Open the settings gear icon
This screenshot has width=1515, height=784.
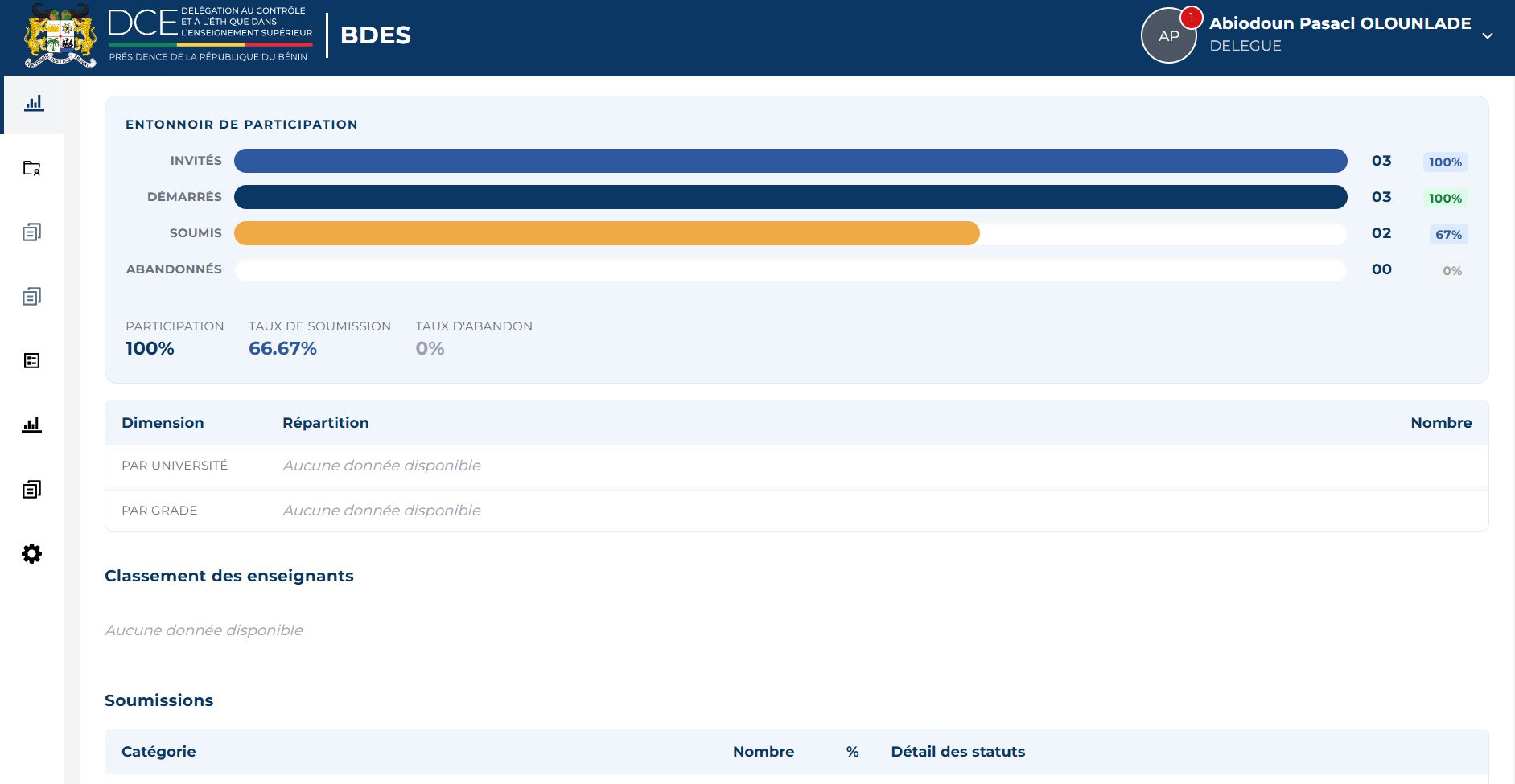coord(32,553)
